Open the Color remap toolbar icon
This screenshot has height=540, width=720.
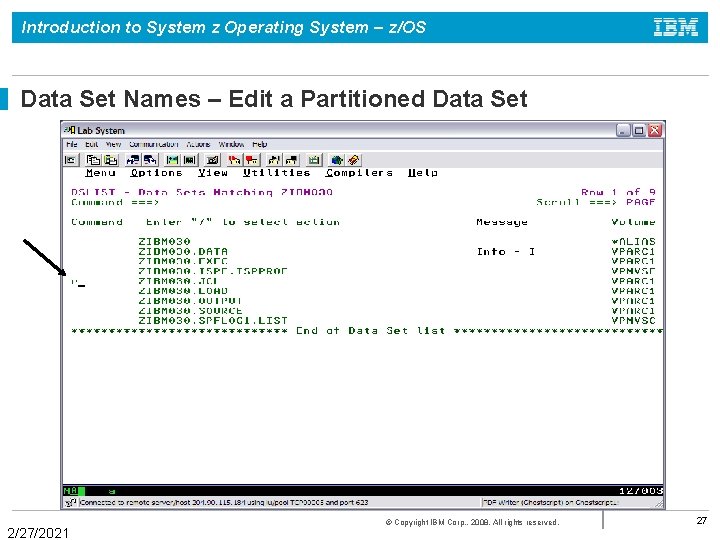click(x=190, y=160)
